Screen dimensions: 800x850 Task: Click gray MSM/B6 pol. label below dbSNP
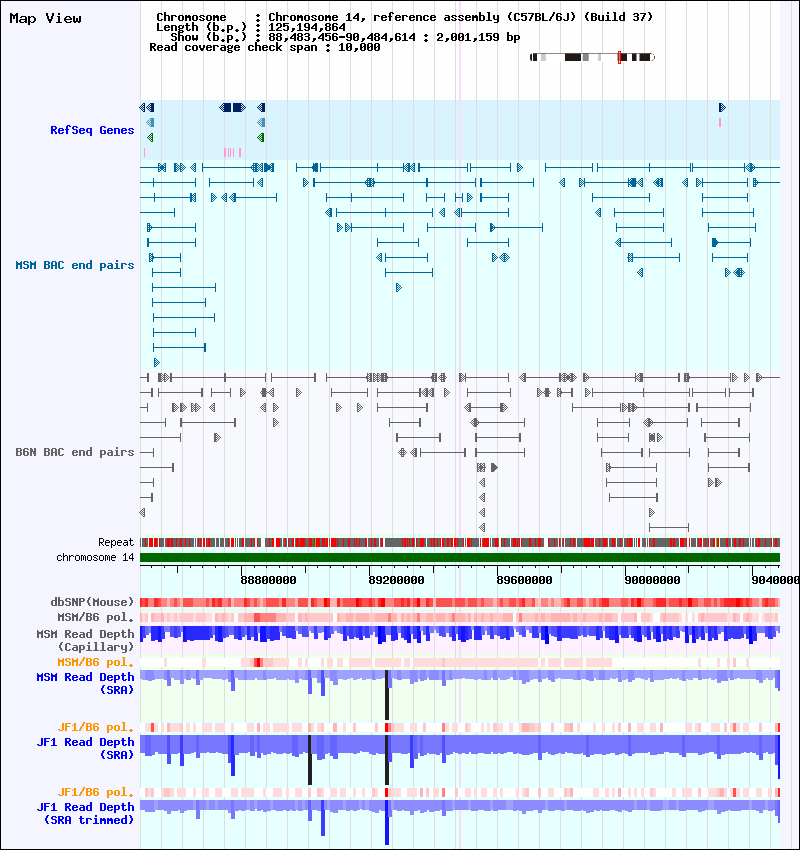[95, 617]
